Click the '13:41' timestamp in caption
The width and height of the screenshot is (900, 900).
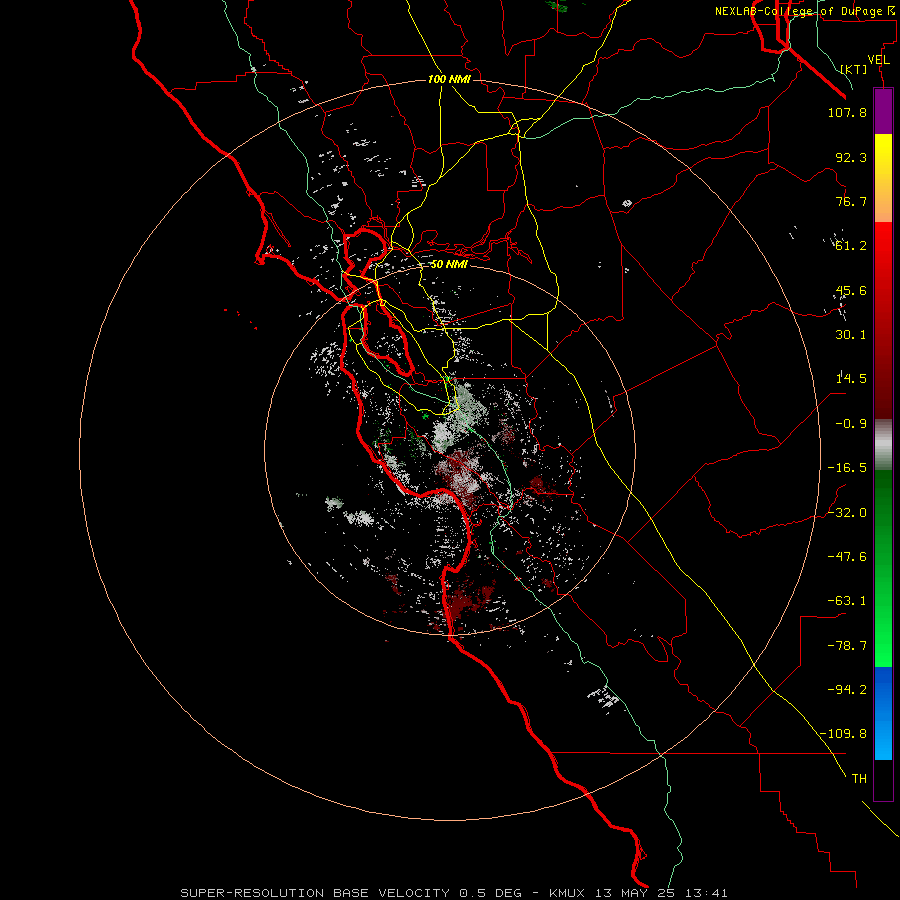(709, 893)
